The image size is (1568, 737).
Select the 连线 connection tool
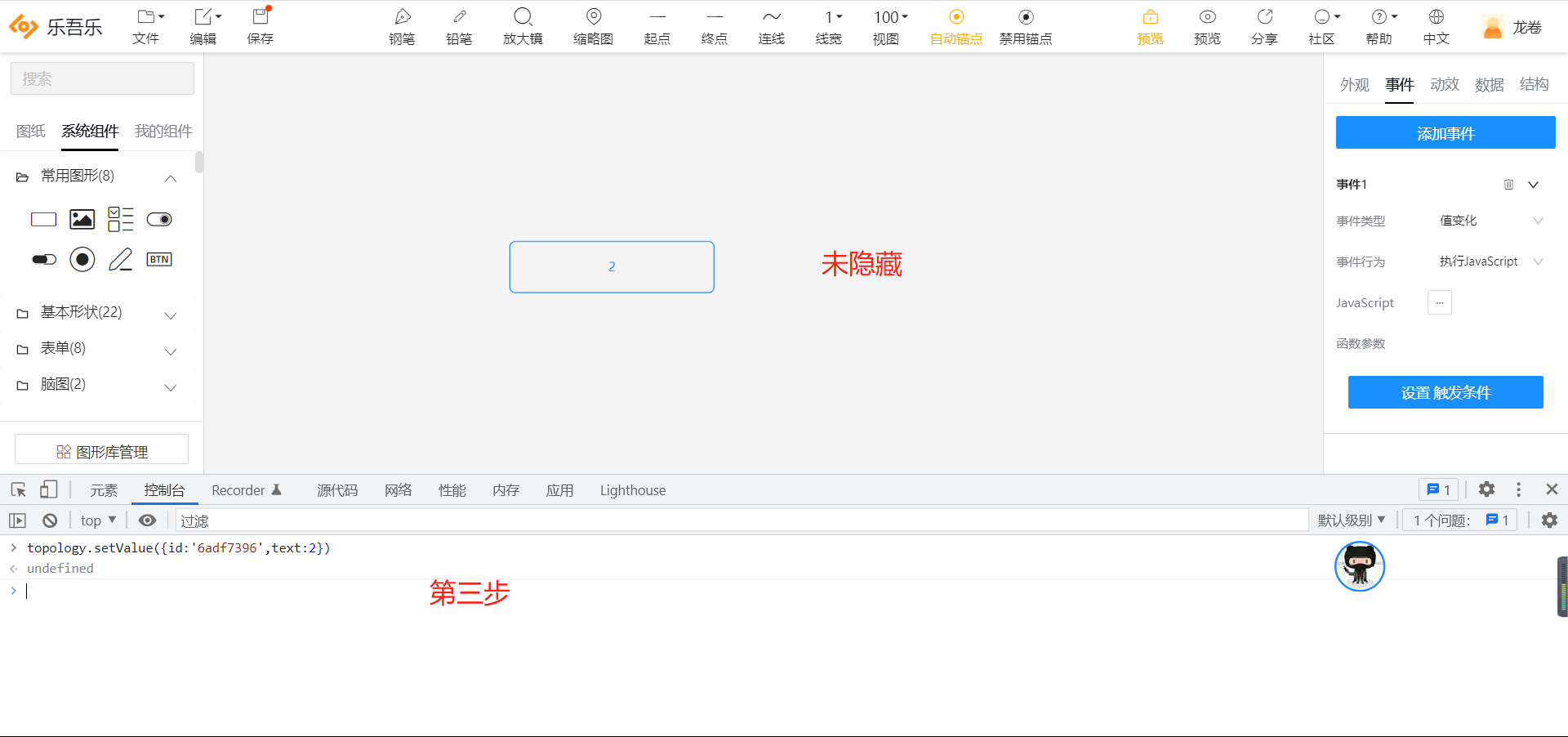tap(771, 25)
